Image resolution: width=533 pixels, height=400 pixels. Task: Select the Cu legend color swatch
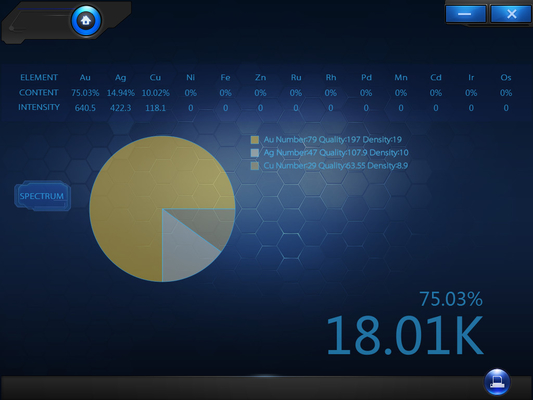click(x=255, y=166)
